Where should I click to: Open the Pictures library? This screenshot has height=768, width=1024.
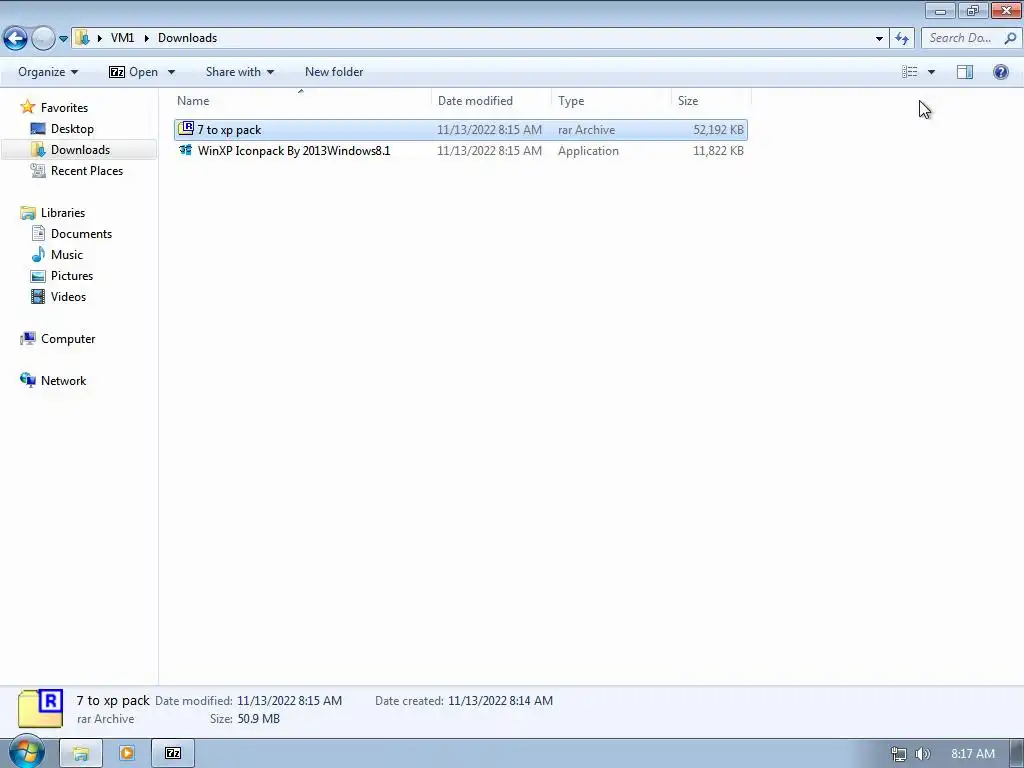(x=72, y=276)
